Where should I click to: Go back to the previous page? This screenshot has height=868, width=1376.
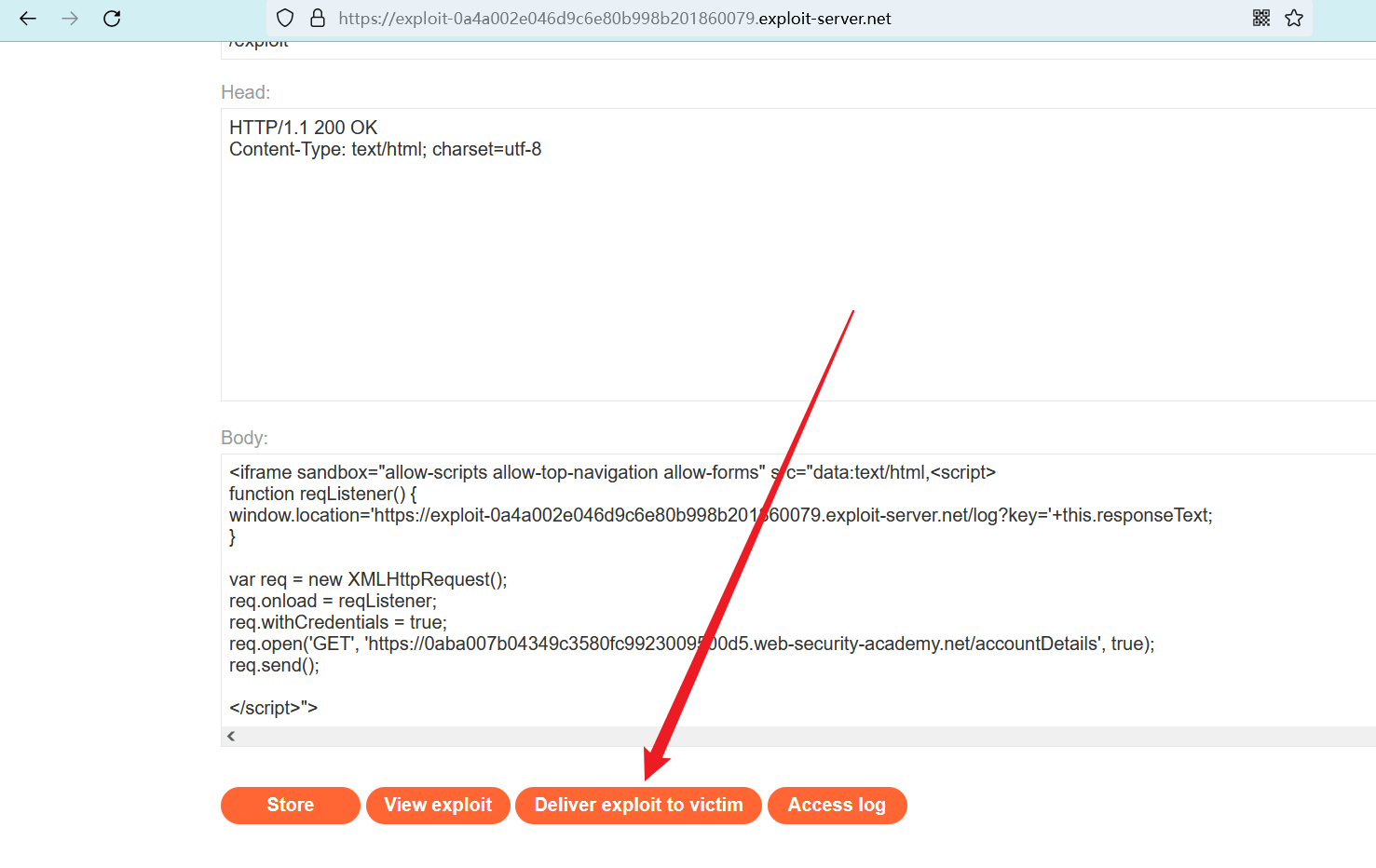point(28,18)
